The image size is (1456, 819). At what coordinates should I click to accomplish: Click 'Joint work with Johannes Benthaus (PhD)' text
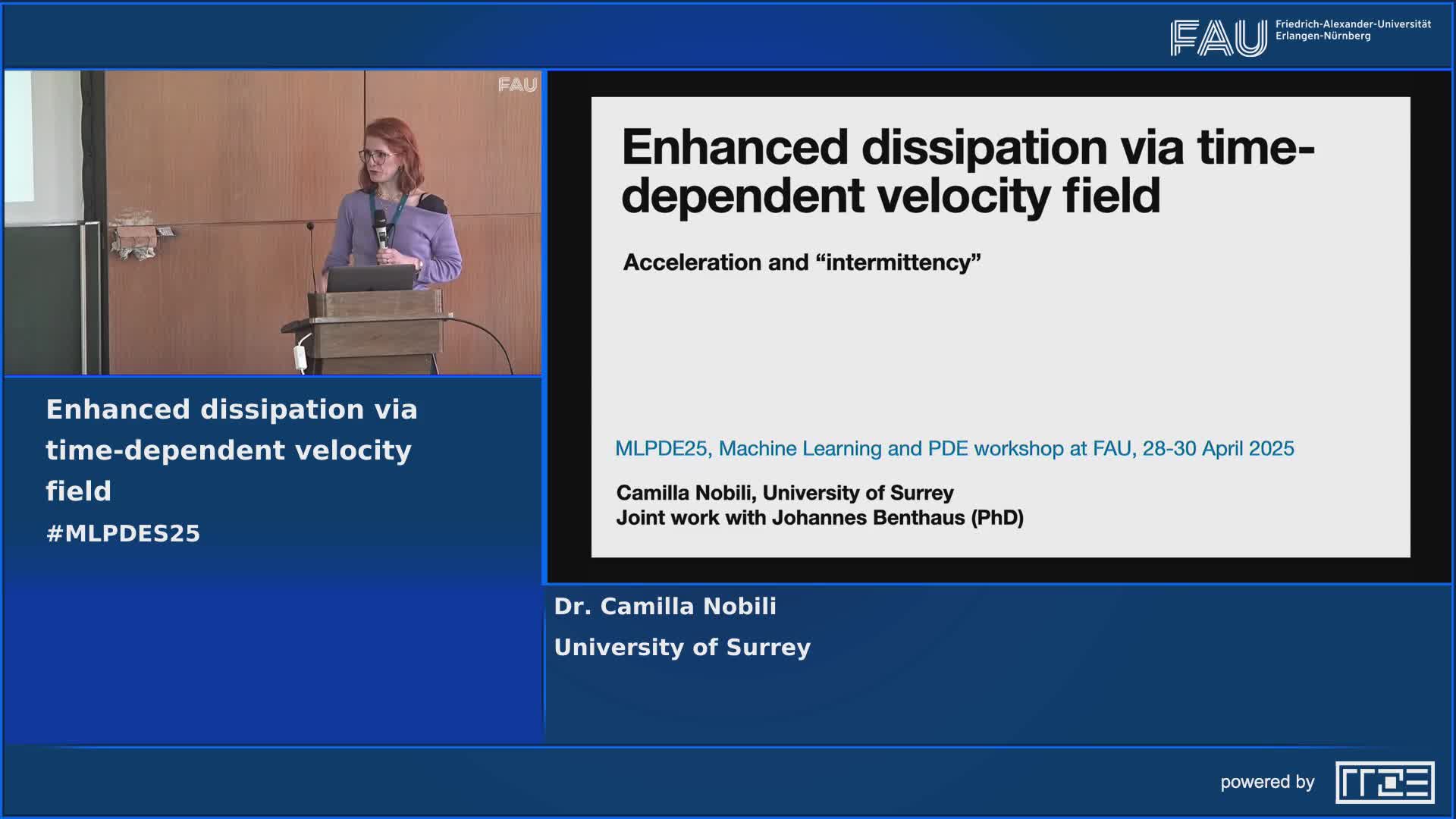820,518
